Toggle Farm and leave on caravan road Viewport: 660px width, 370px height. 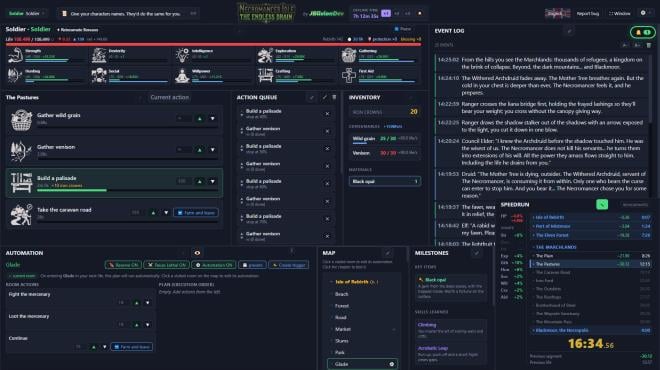pos(196,213)
